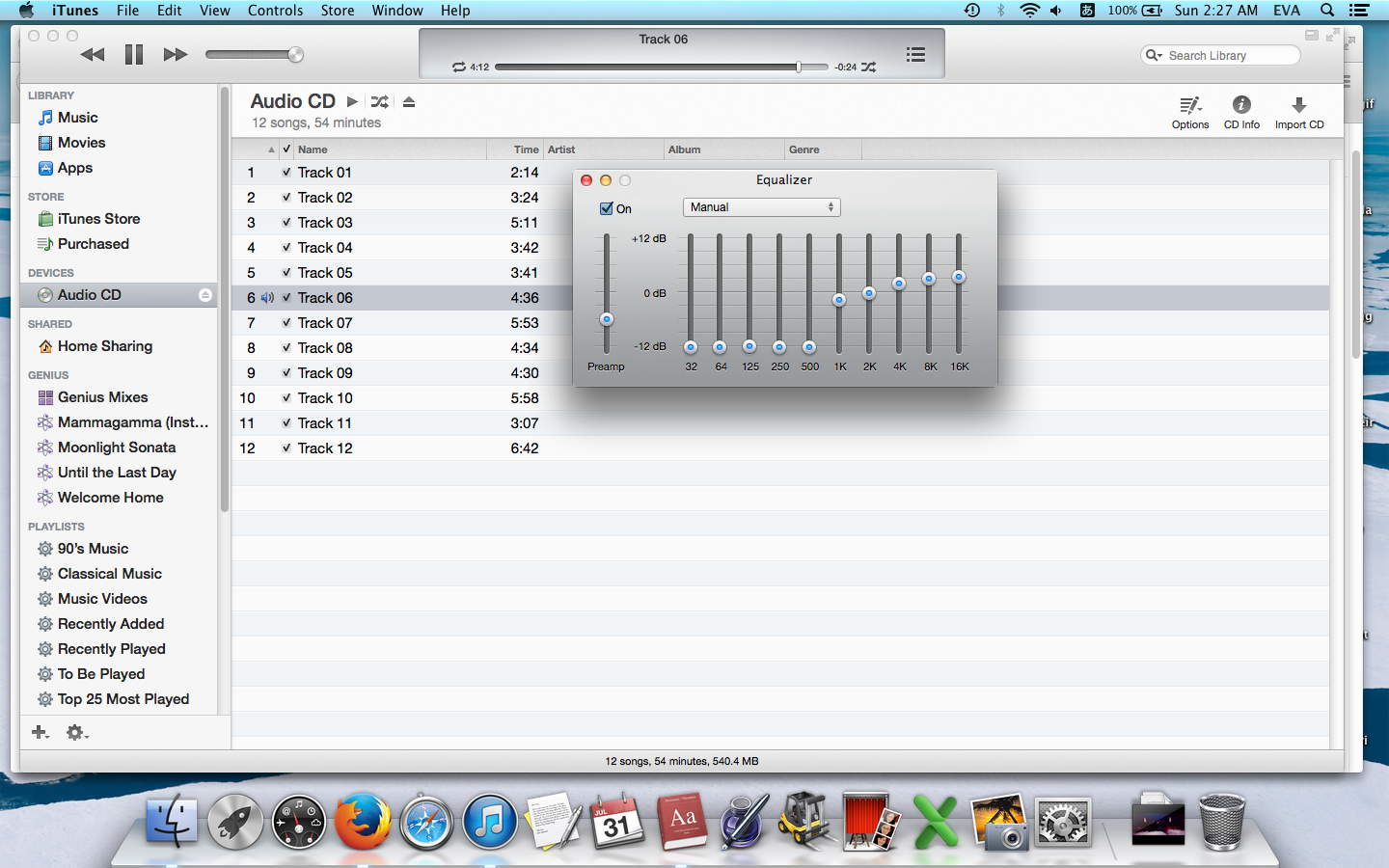Show the Up Next list icon
Viewport: 1389px width, 868px height.
pos(915,55)
